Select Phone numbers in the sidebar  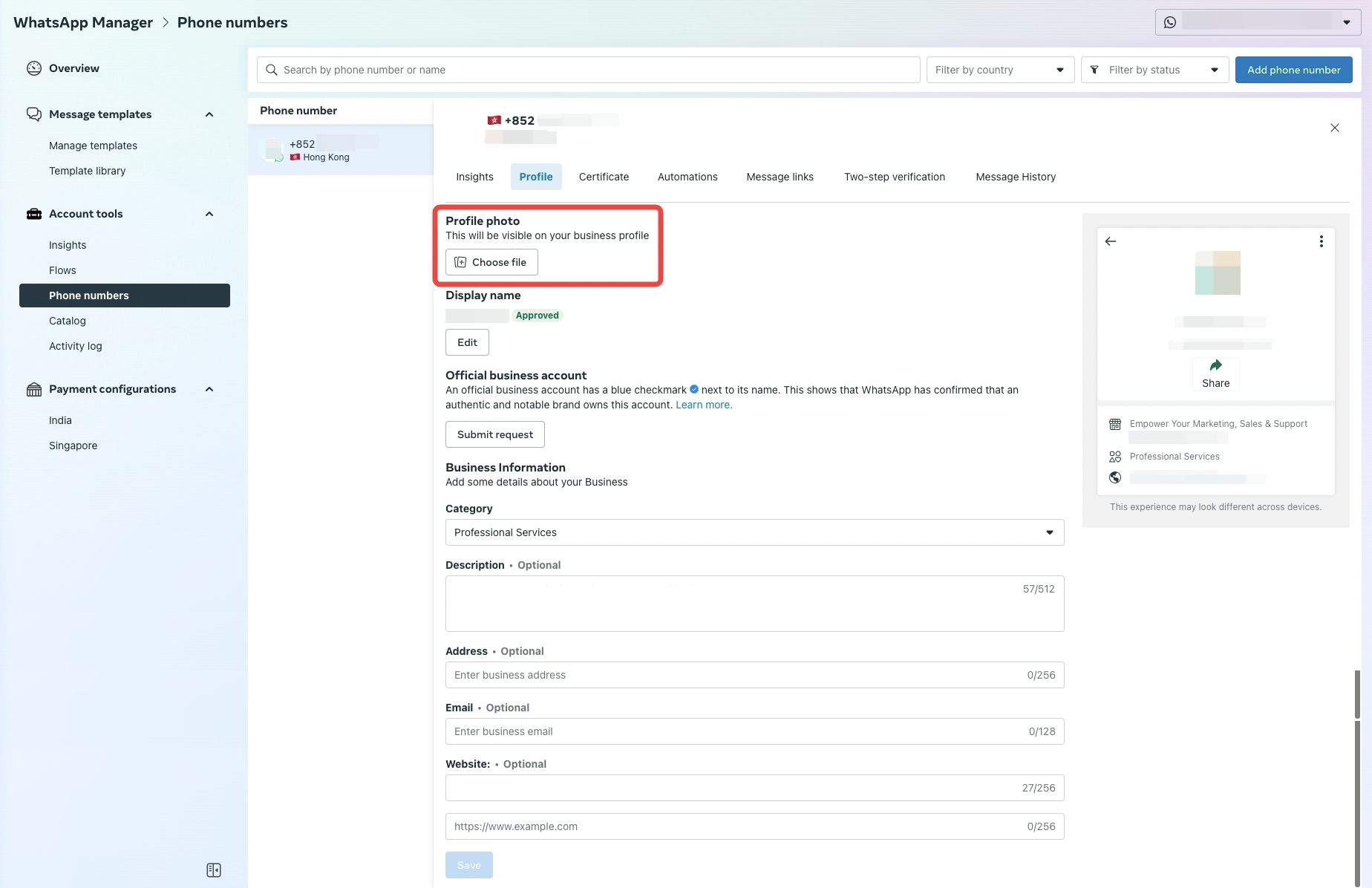point(125,296)
